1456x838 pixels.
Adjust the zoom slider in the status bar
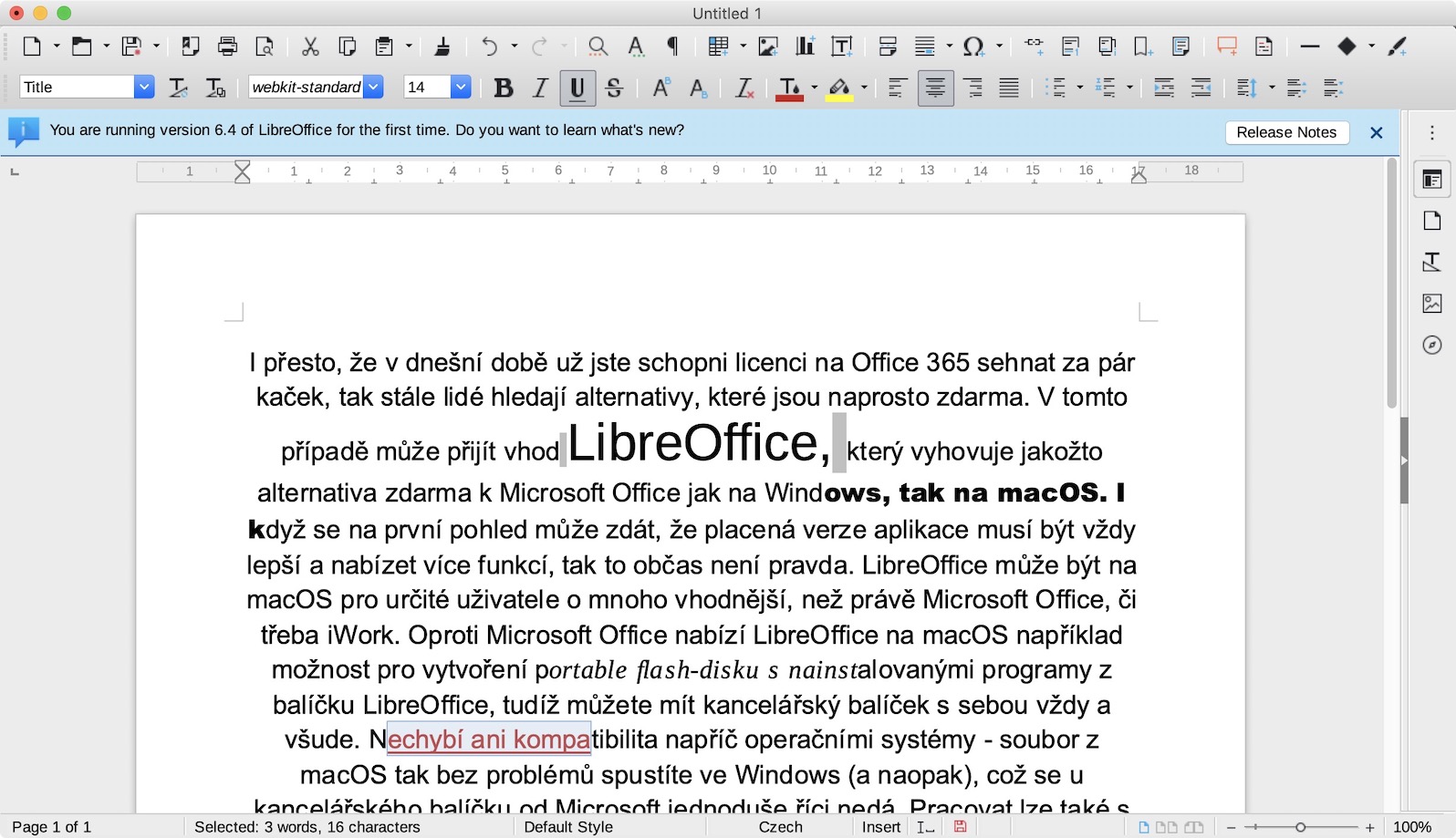point(1300,827)
